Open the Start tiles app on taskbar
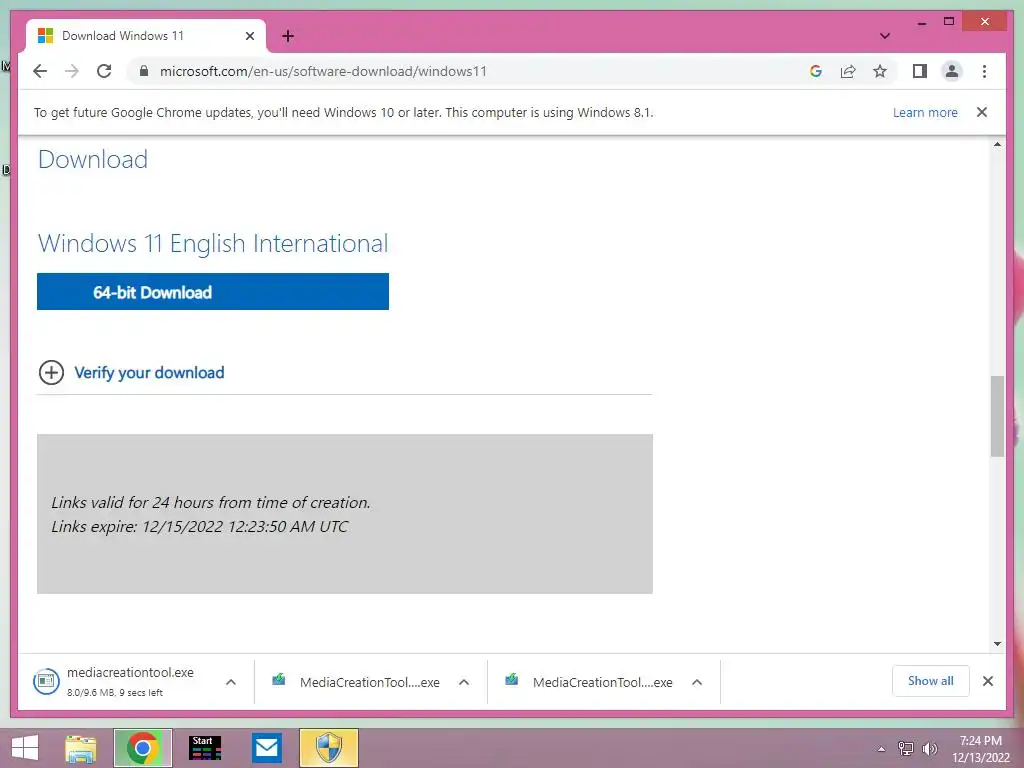Image resolution: width=1024 pixels, height=768 pixels. (x=205, y=748)
